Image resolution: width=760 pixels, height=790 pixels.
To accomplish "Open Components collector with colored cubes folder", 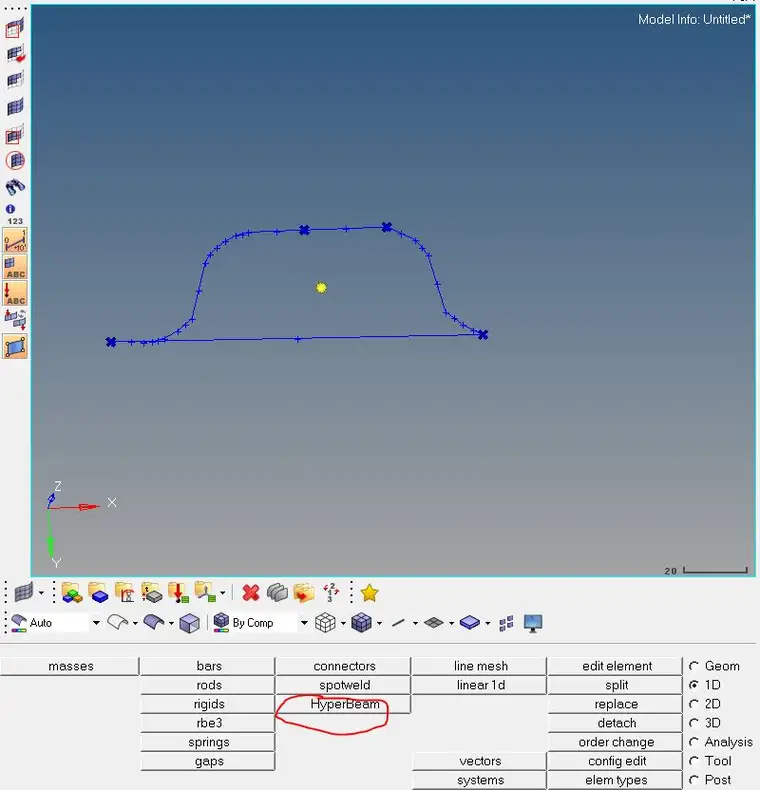I will point(72,592).
